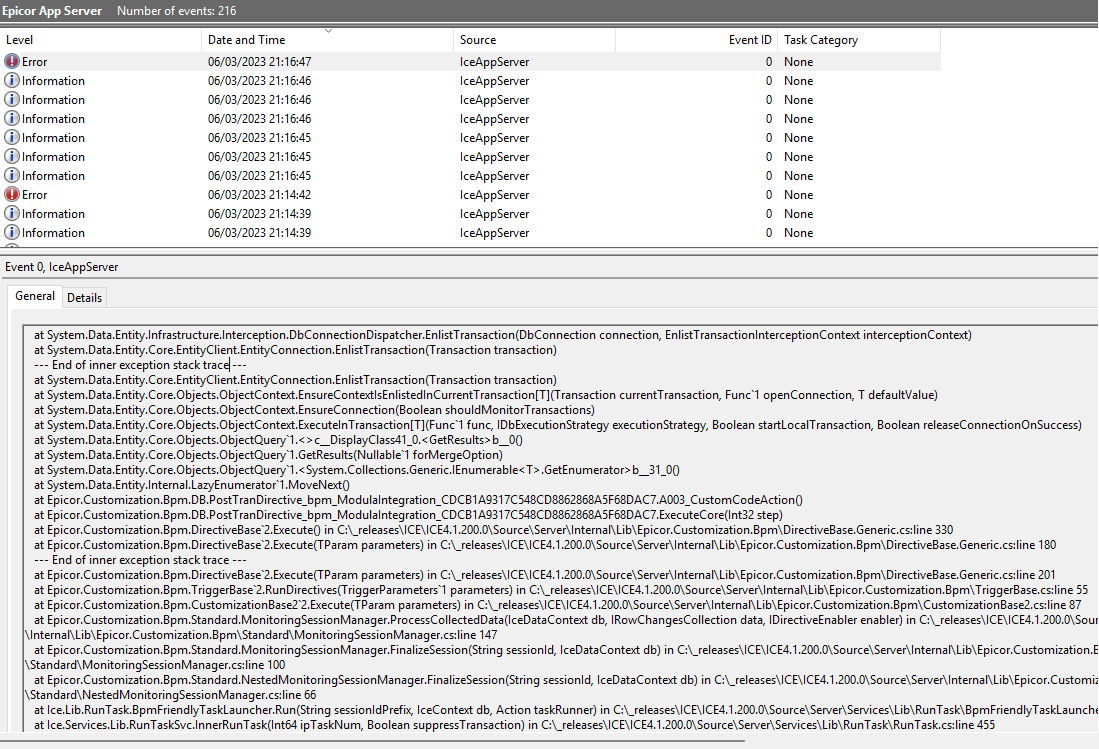The image size is (1099, 749).
Task: Click the Information icon on the 21:16:46 event
Action: click(x=13, y=80)
